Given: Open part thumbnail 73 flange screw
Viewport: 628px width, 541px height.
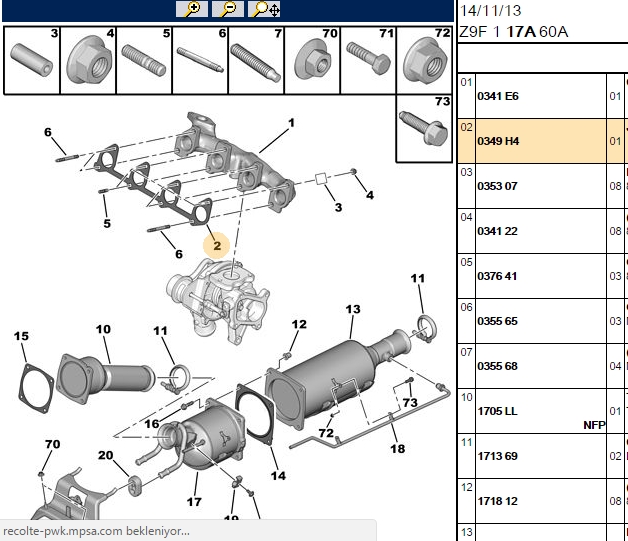Looking at the screenshot, I should [425, 129].
